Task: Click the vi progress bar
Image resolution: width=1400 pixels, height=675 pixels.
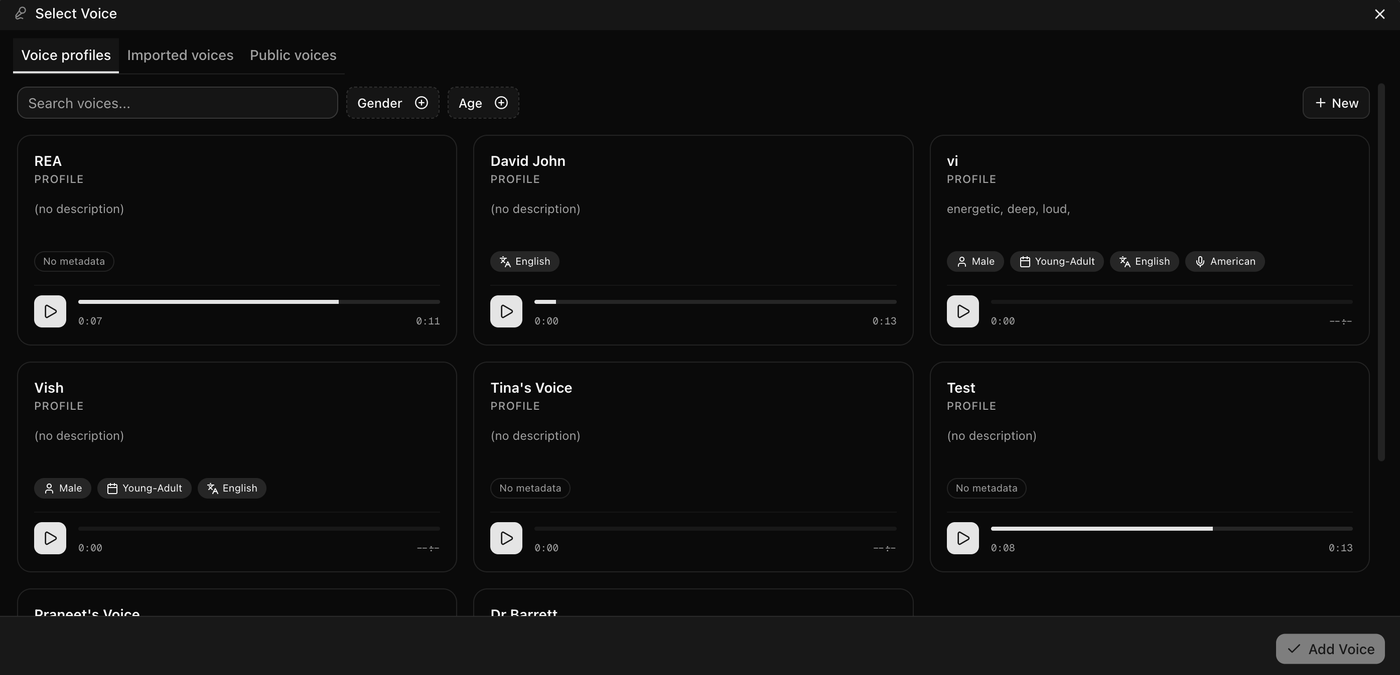Action: pyautogui.click(x=1172, y=302)
